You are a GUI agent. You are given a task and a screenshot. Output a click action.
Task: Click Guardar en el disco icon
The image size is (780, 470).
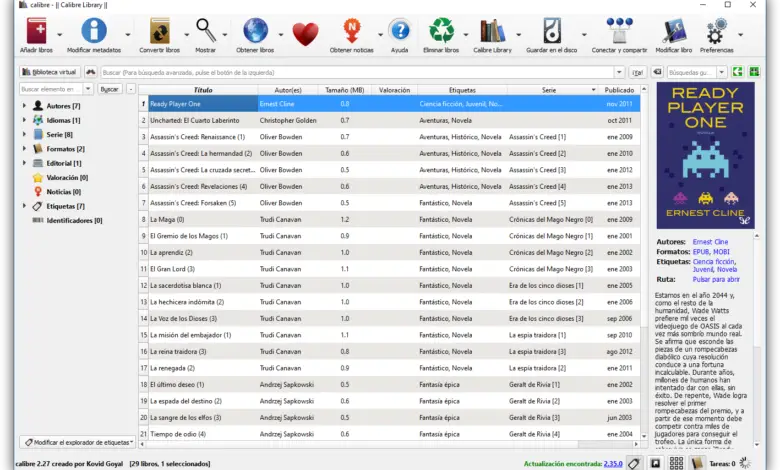pos(552,31)
